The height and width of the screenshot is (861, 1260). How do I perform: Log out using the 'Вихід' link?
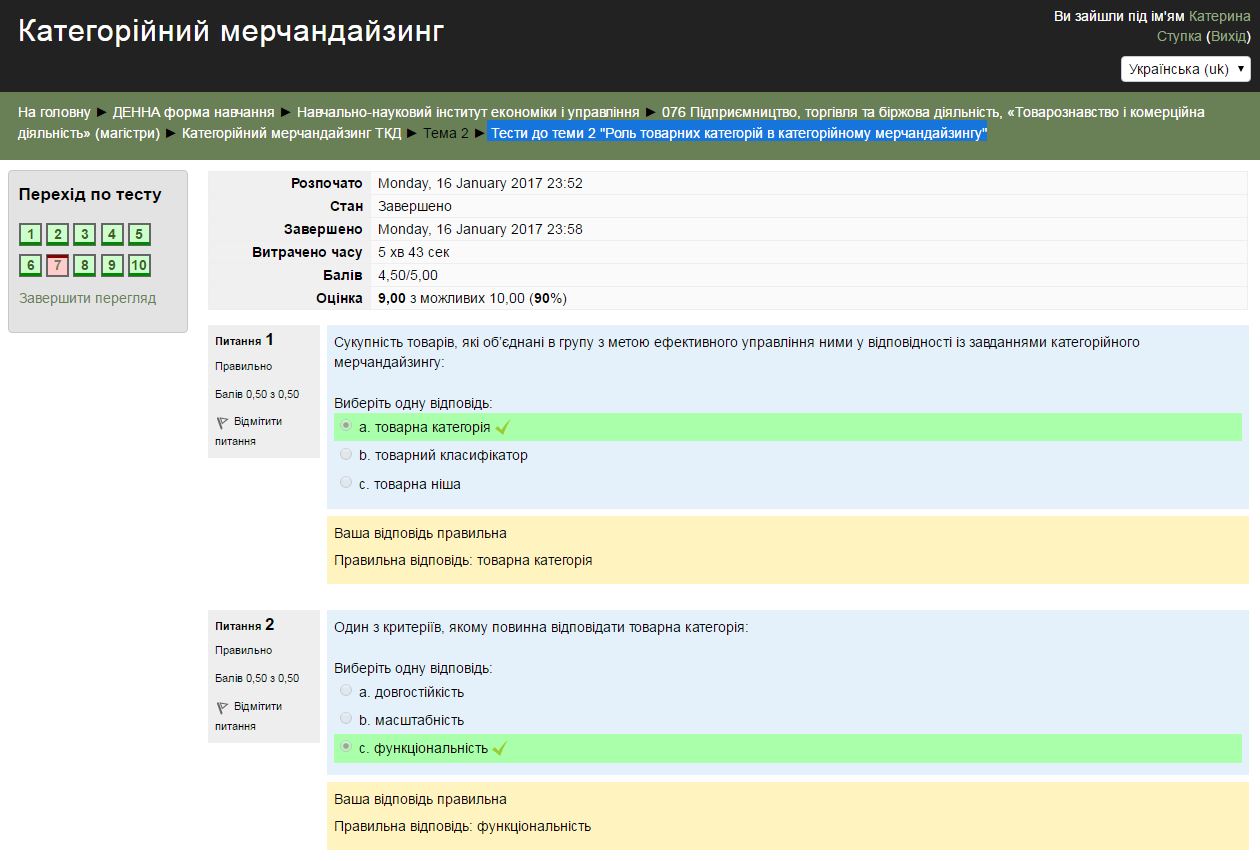click(x=1228, y=36)
